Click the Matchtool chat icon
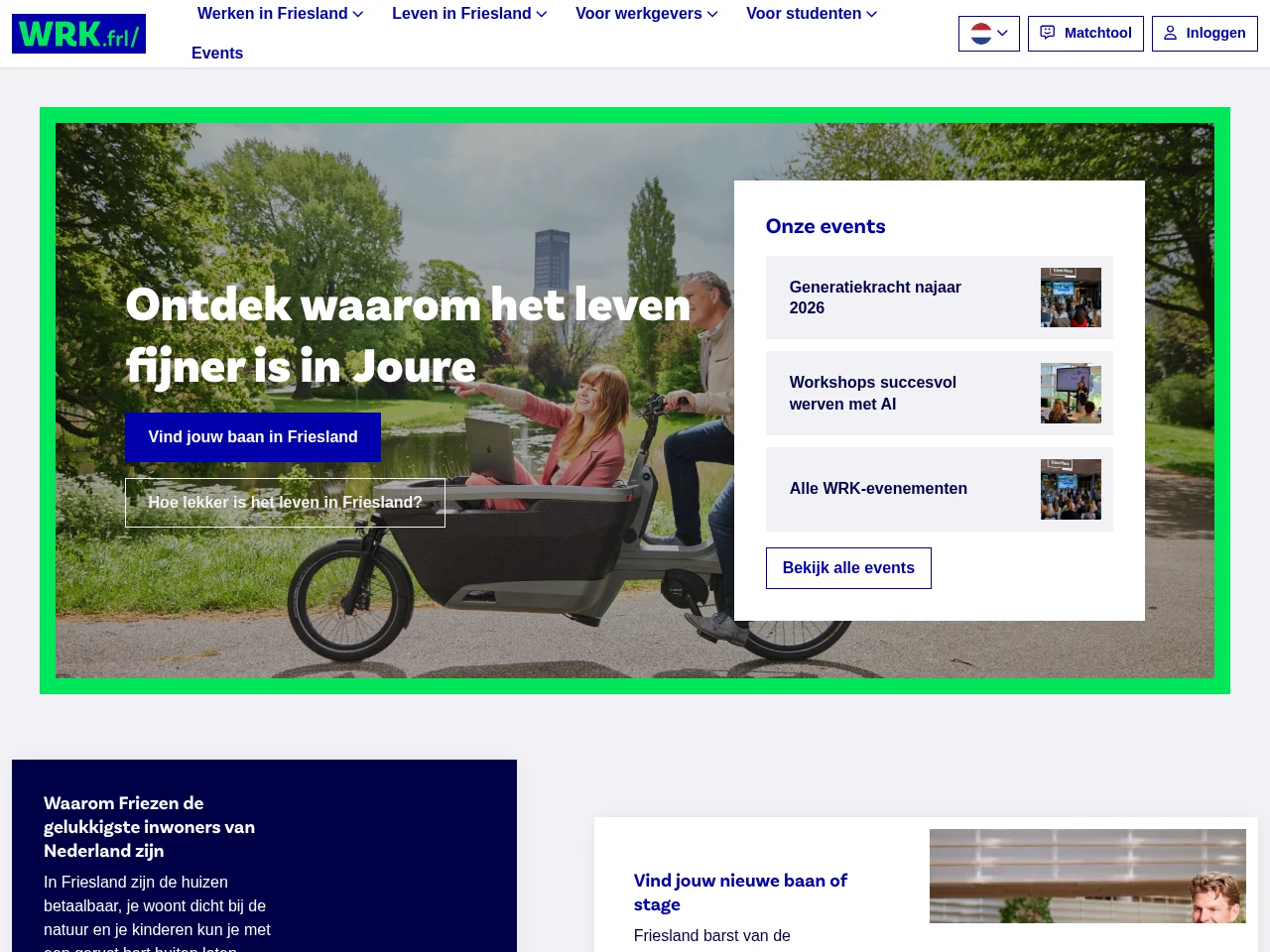The width and height of the screenshot is (1270, 952). 1048,33
